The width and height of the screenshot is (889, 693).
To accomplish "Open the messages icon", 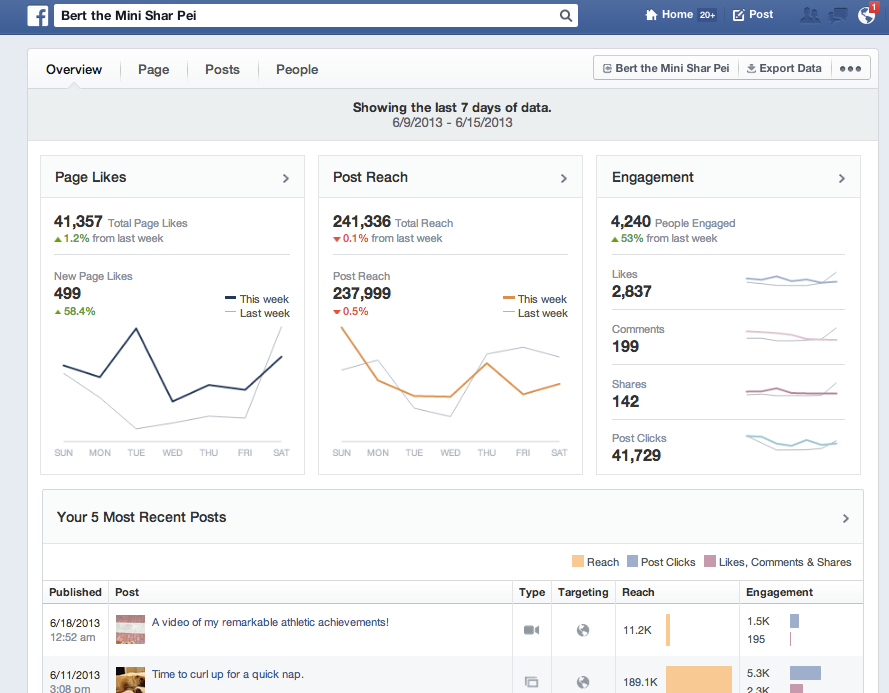I will 838,15.
